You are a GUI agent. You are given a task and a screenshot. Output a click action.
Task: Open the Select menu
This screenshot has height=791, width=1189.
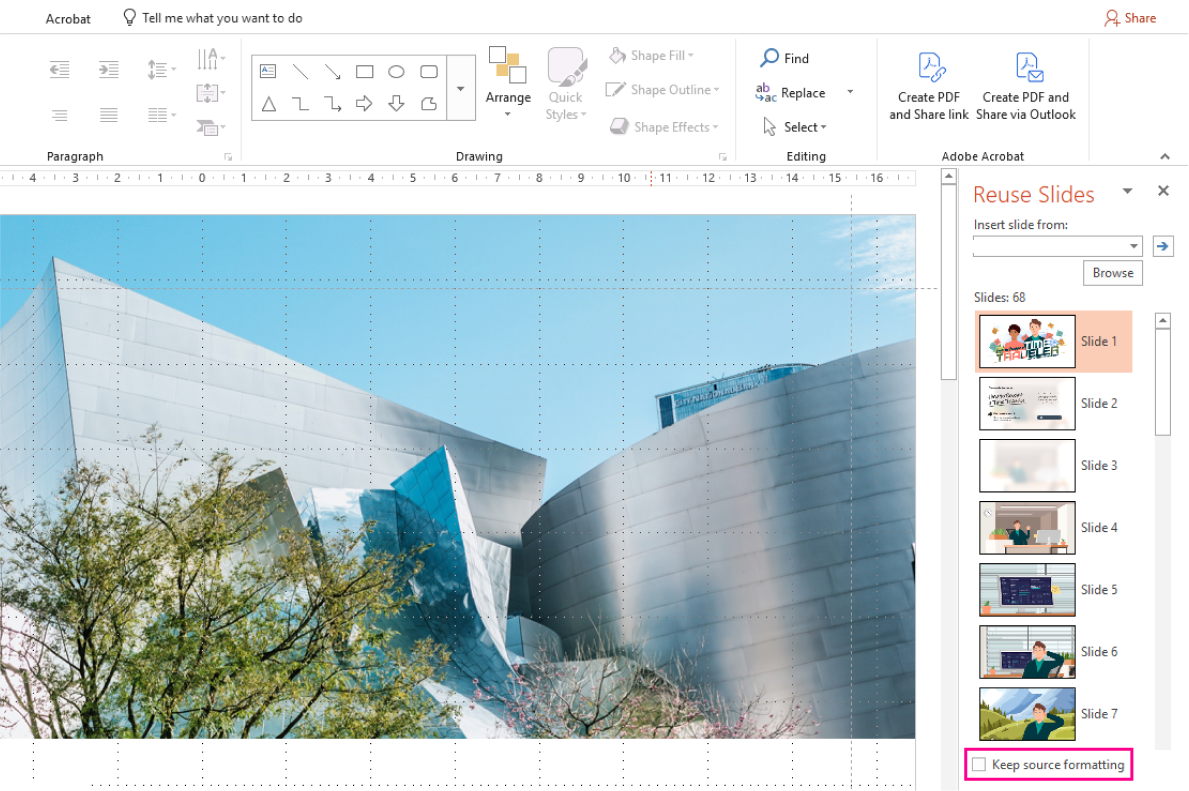[795, 127]
